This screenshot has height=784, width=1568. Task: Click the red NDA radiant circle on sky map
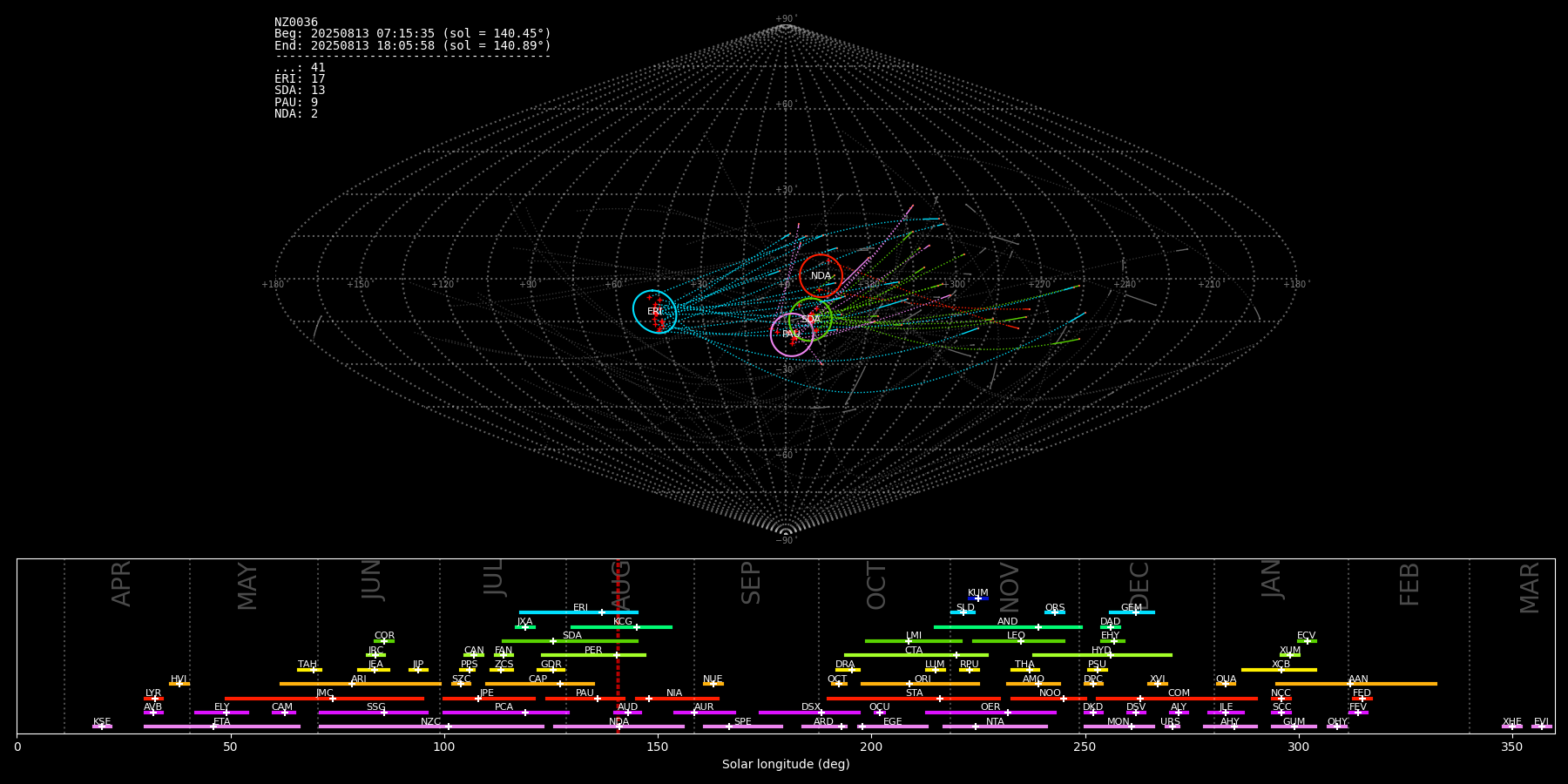[821, 276]
